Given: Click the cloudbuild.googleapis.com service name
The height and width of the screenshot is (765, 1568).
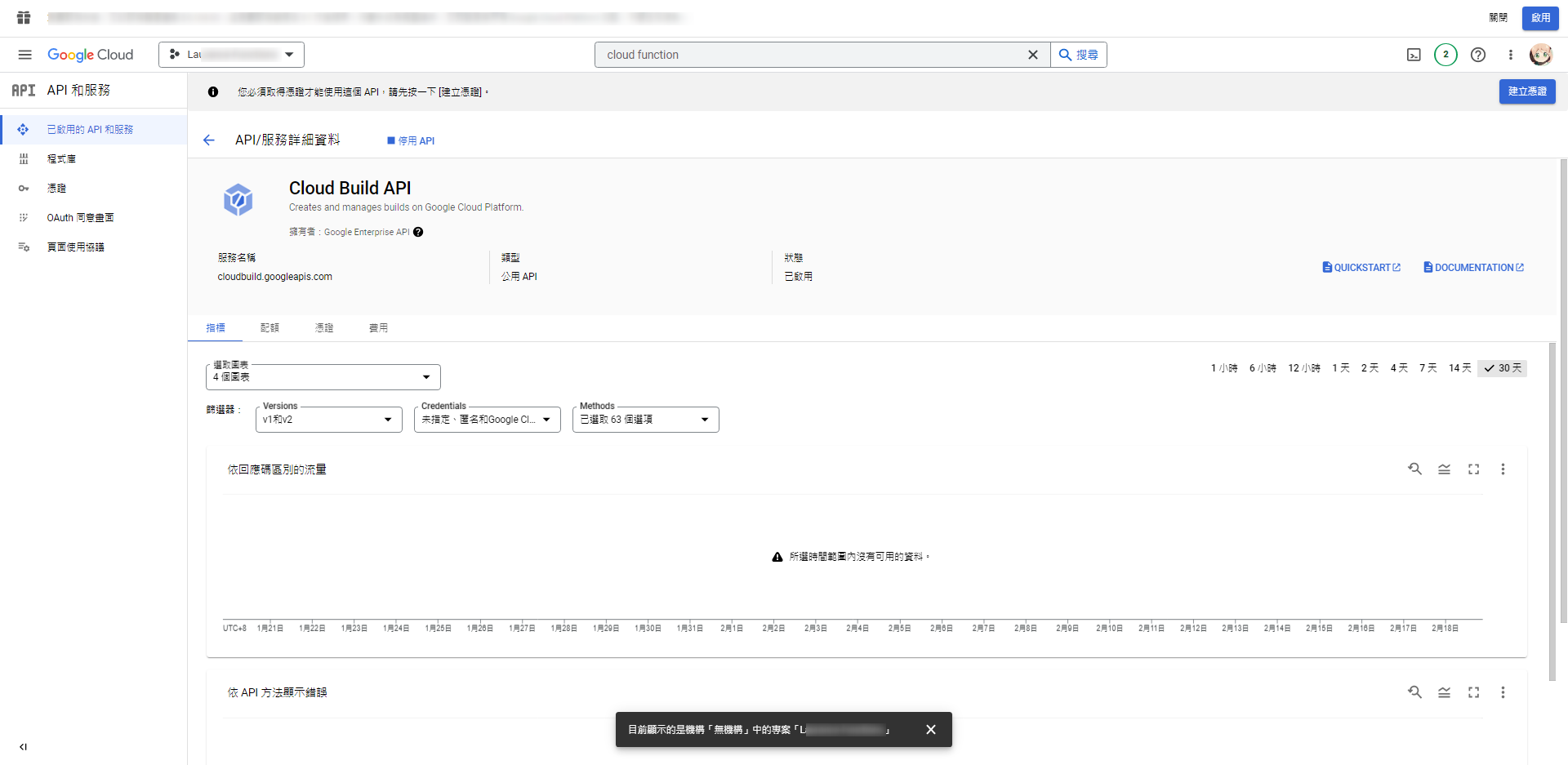Looking at the screenshot, I should (x=275, y=277).
